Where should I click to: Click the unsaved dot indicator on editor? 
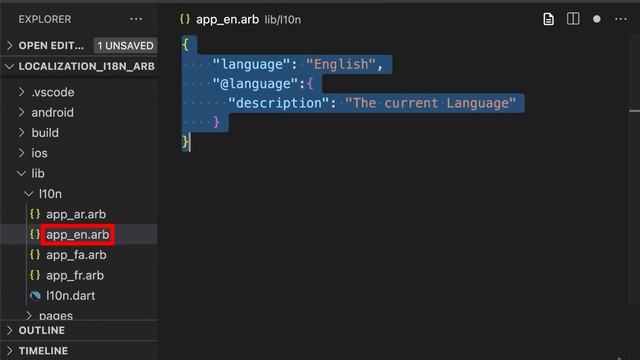[x=596, y=19]
